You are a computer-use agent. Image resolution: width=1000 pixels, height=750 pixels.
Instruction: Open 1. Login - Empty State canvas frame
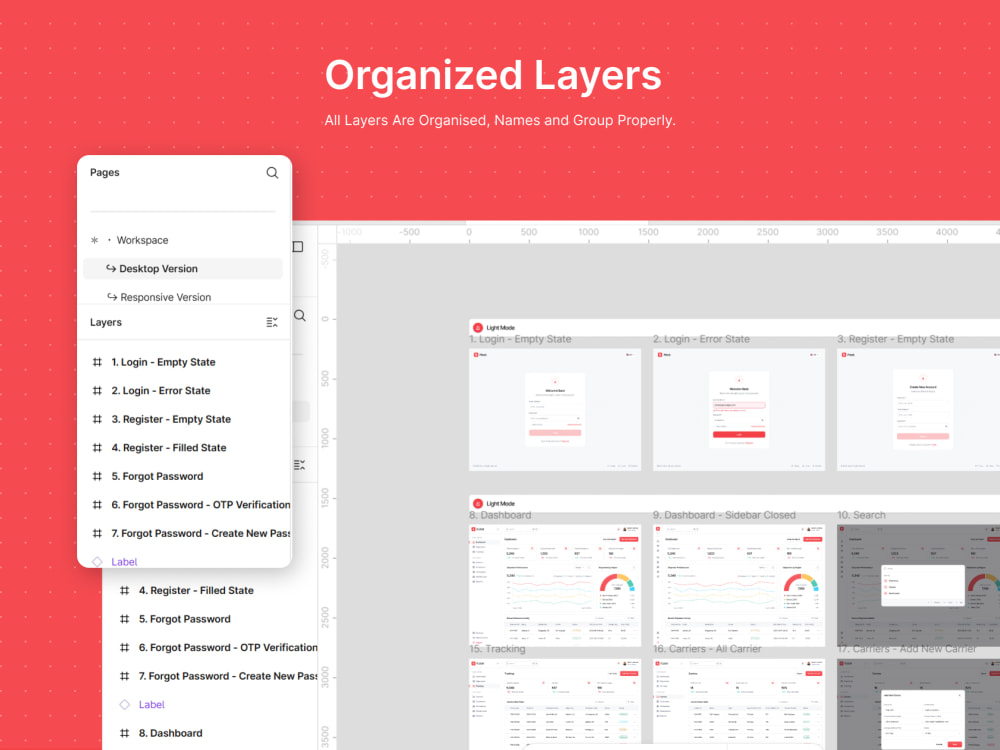[555, 410]
